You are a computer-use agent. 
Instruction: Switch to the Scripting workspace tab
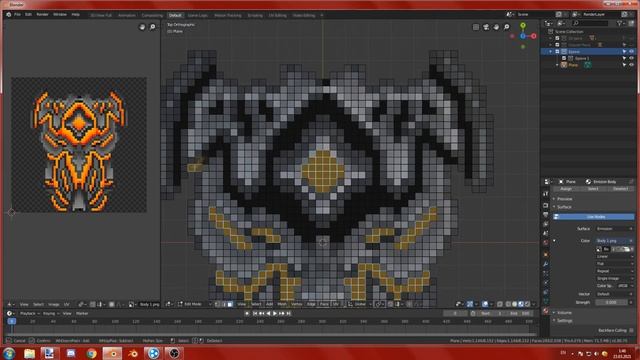[255, 15]
